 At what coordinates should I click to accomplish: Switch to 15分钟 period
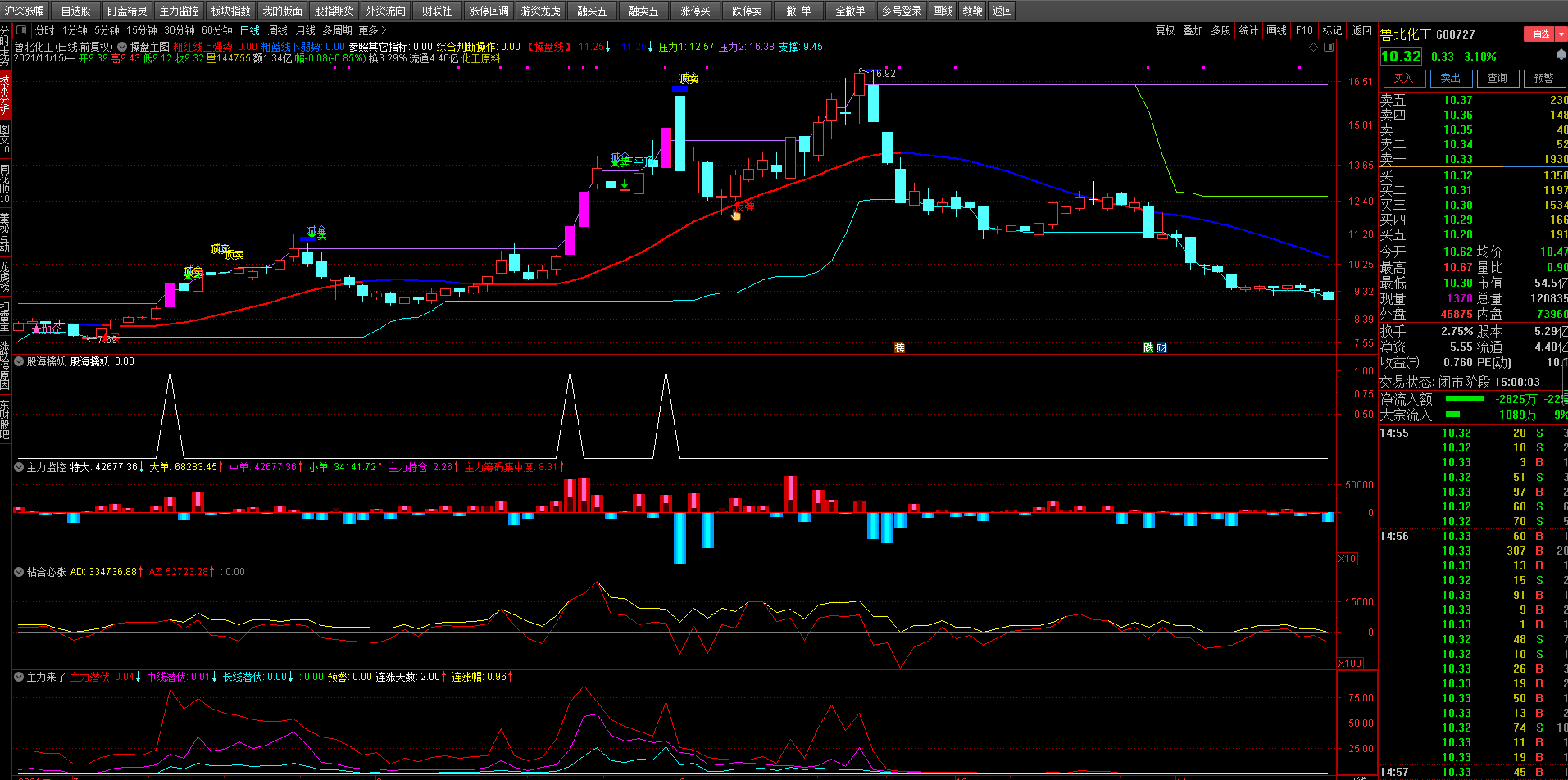(x=142, y=30)
